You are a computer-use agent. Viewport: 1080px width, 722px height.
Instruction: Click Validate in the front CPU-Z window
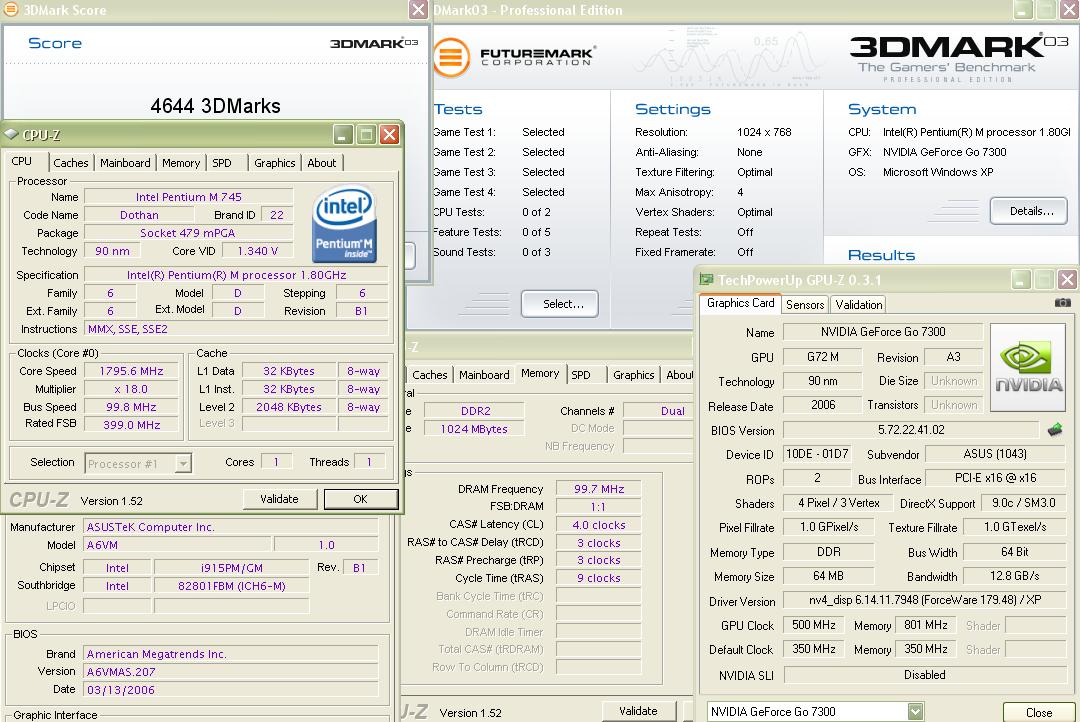pyautogui.click(x=280, y=499)
